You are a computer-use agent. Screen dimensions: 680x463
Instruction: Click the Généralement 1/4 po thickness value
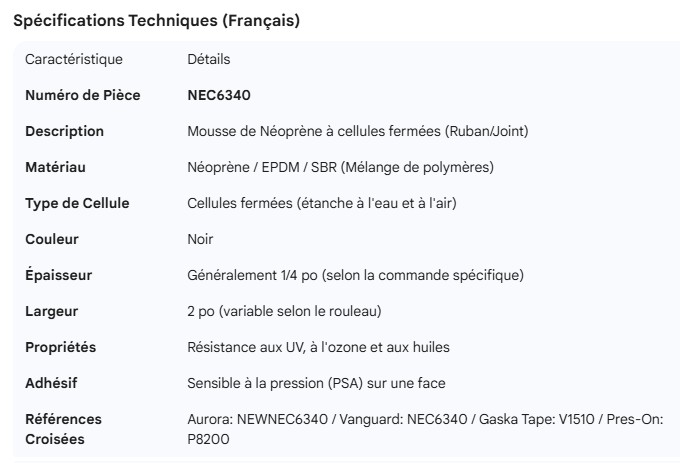[355, 275]
